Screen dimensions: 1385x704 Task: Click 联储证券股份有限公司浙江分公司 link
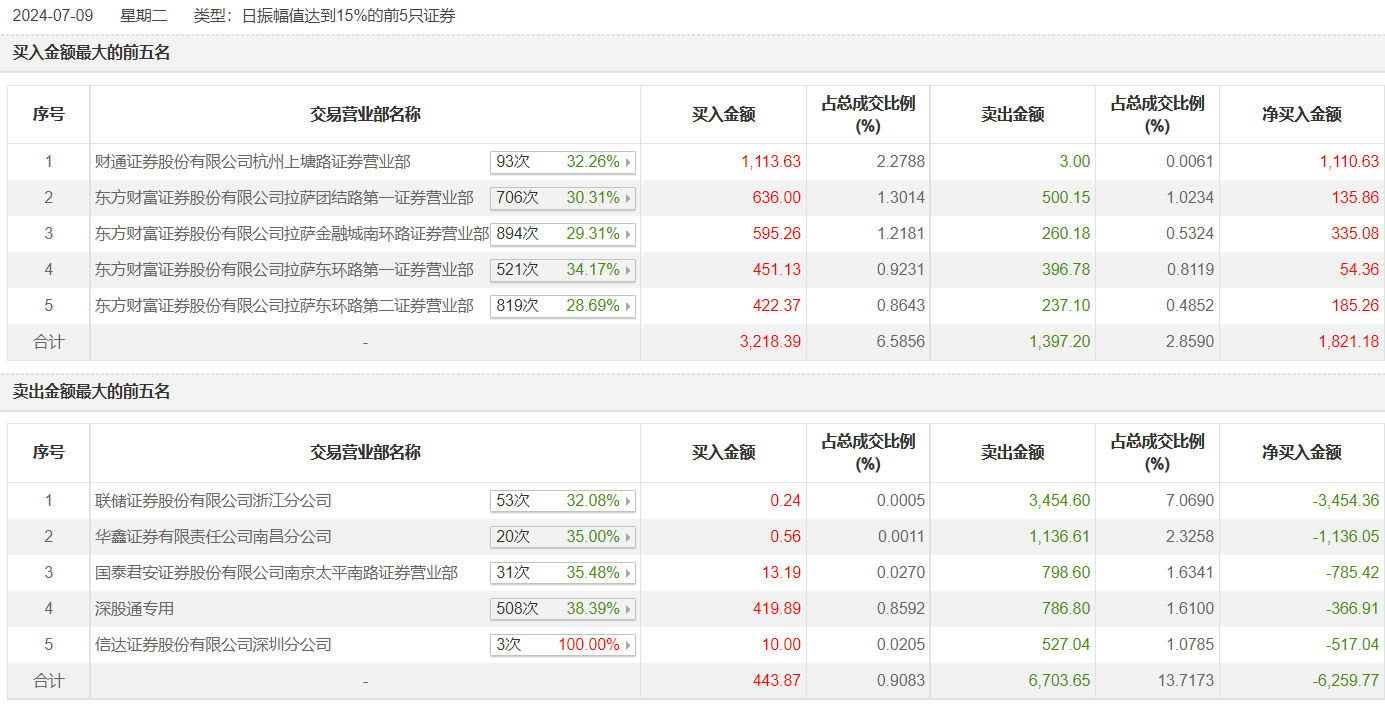coord(213,501)
